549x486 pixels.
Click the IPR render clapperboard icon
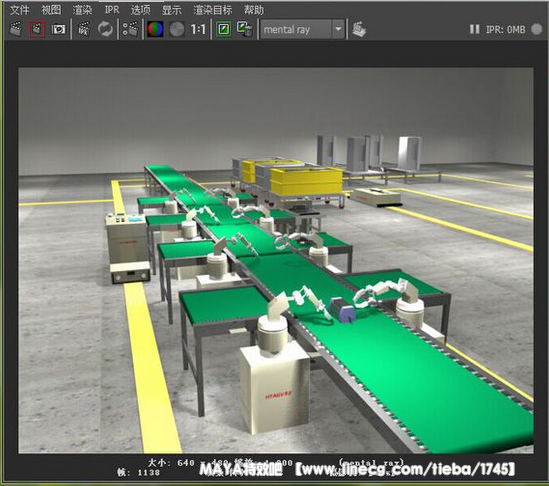[84, 29]
